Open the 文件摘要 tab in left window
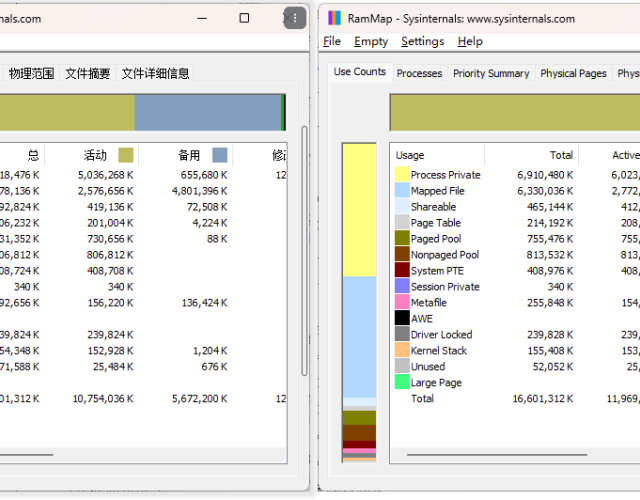This screenshot has width=640, height=500. [88, 73]
